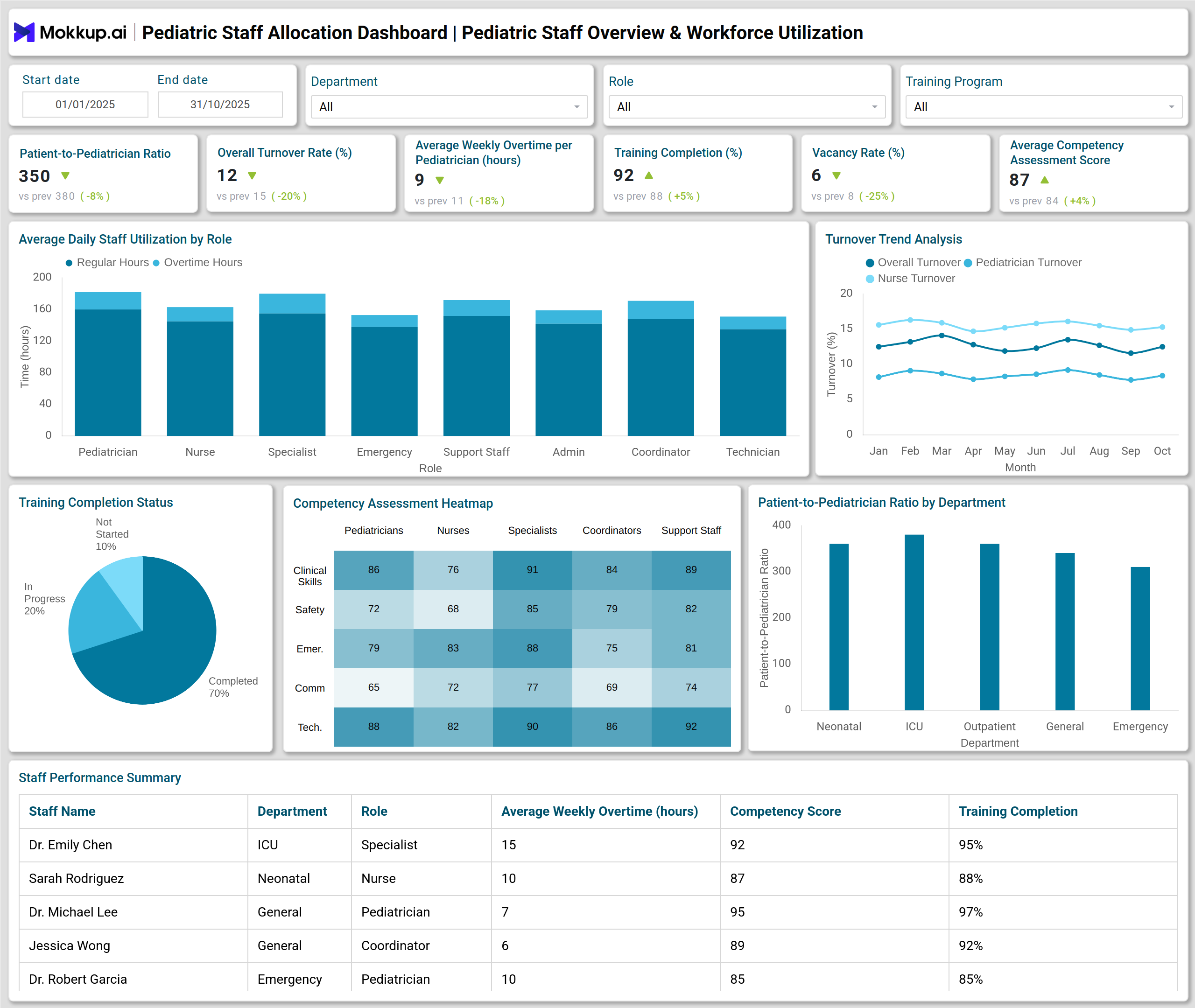
Task: Click the Turnover Trend Analysis title
Action: click(x=893, y=239)
